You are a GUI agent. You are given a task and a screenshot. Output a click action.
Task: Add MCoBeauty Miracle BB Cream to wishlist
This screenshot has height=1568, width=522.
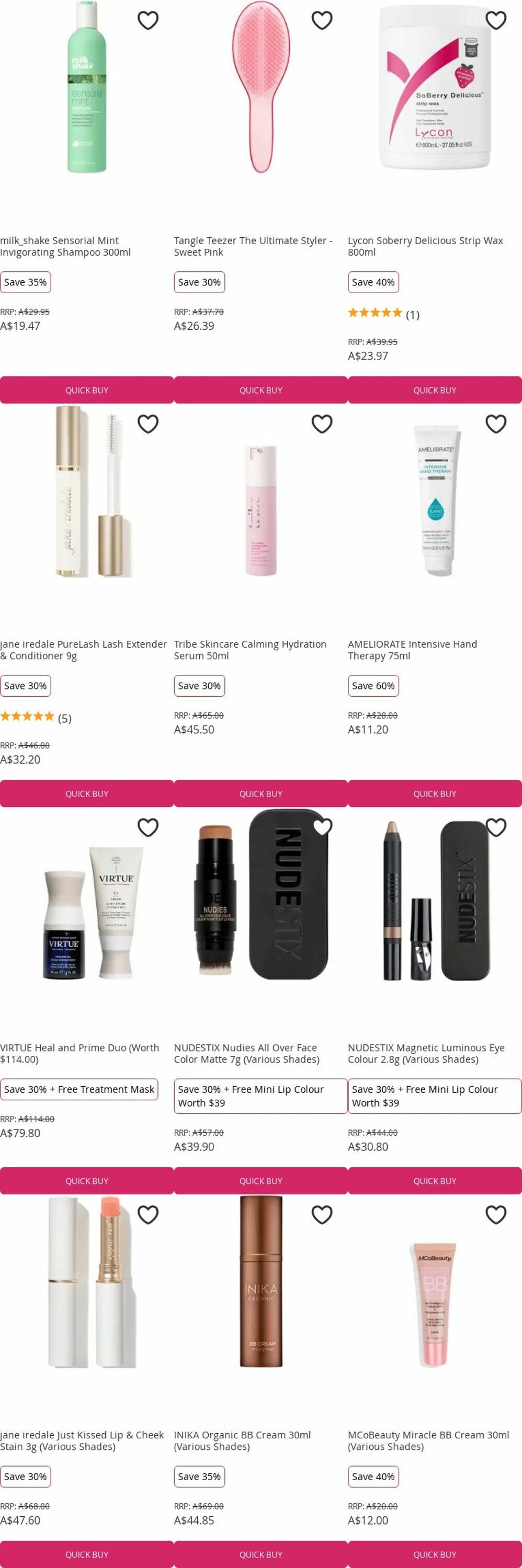coord(496,1214)
